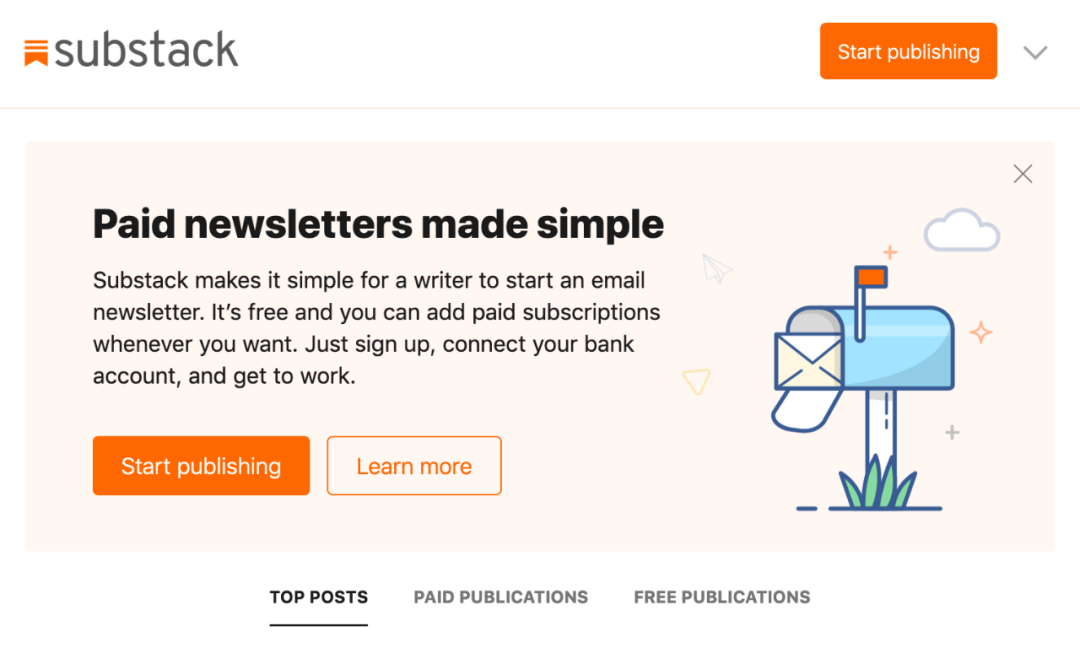The image size is (1080, 648).
Task: Click the yellow triangle decoration
Action: (x=696, y=381)
